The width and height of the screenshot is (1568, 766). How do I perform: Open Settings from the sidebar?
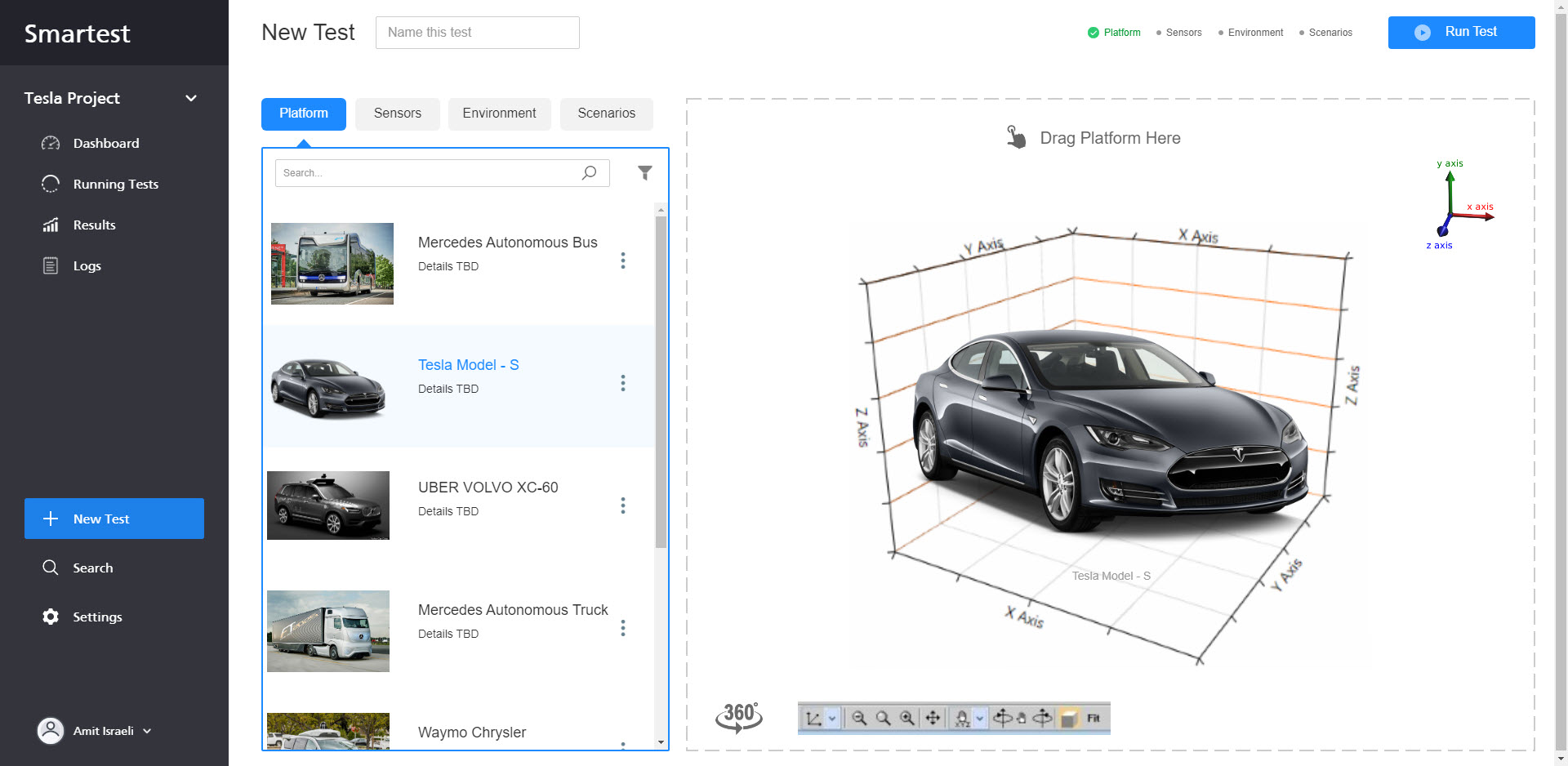[x=82, y=617]
